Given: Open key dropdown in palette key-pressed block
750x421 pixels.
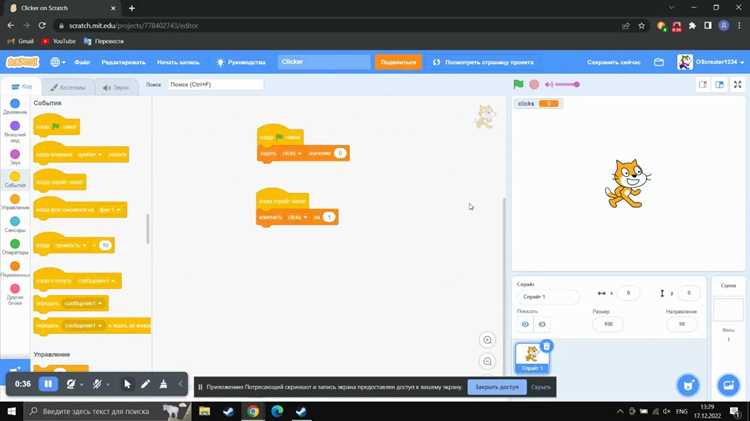Looking at the screenshot, I should coord(87,155).
